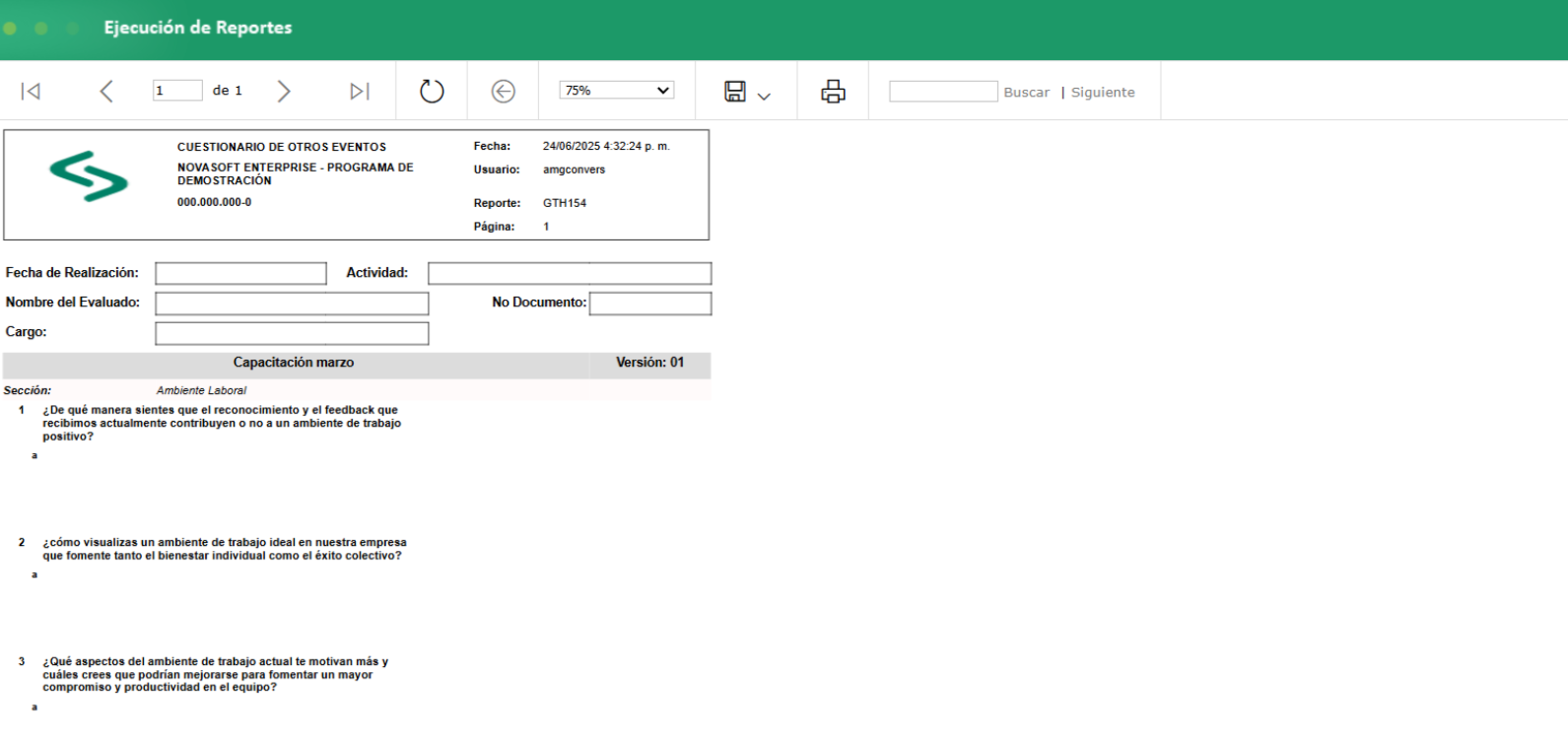Click the 'Capacitación marzo' title
The height and width of the screenshot is (743, 1568).
click(x=294, y=363)
